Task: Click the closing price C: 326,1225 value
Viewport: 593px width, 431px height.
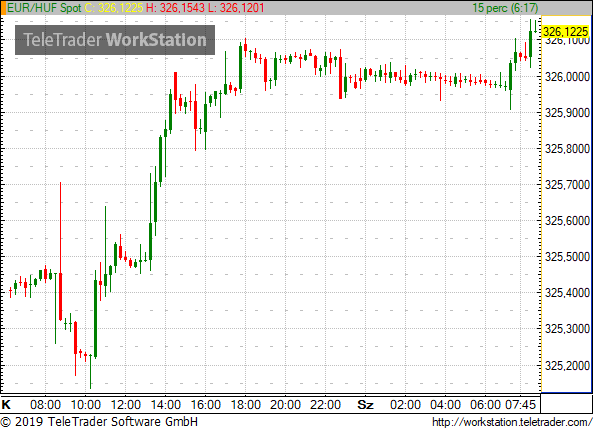Action: click(113, 8)
